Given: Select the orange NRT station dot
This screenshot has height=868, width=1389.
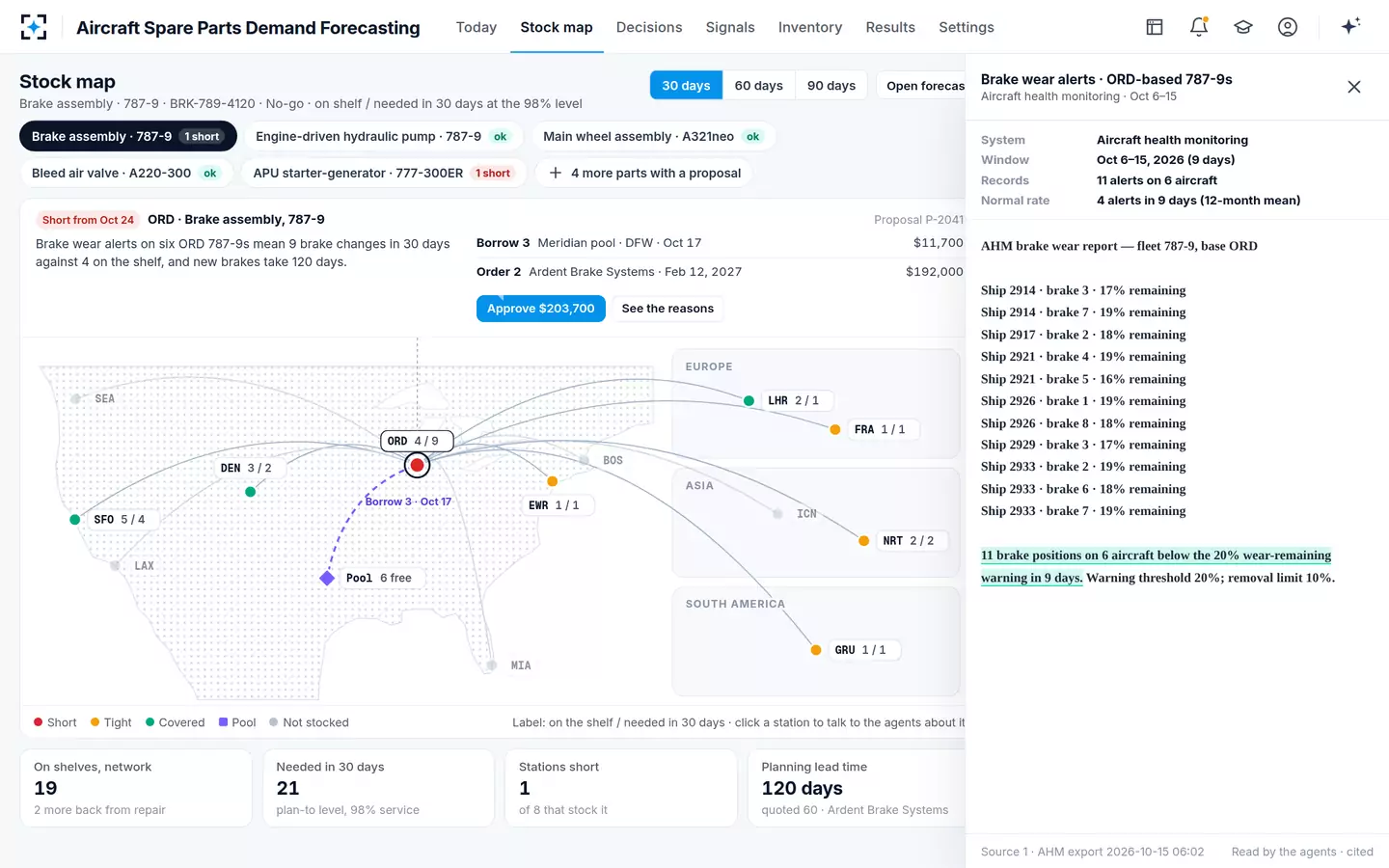Looking at the screenshot, I should coord(864,541).
